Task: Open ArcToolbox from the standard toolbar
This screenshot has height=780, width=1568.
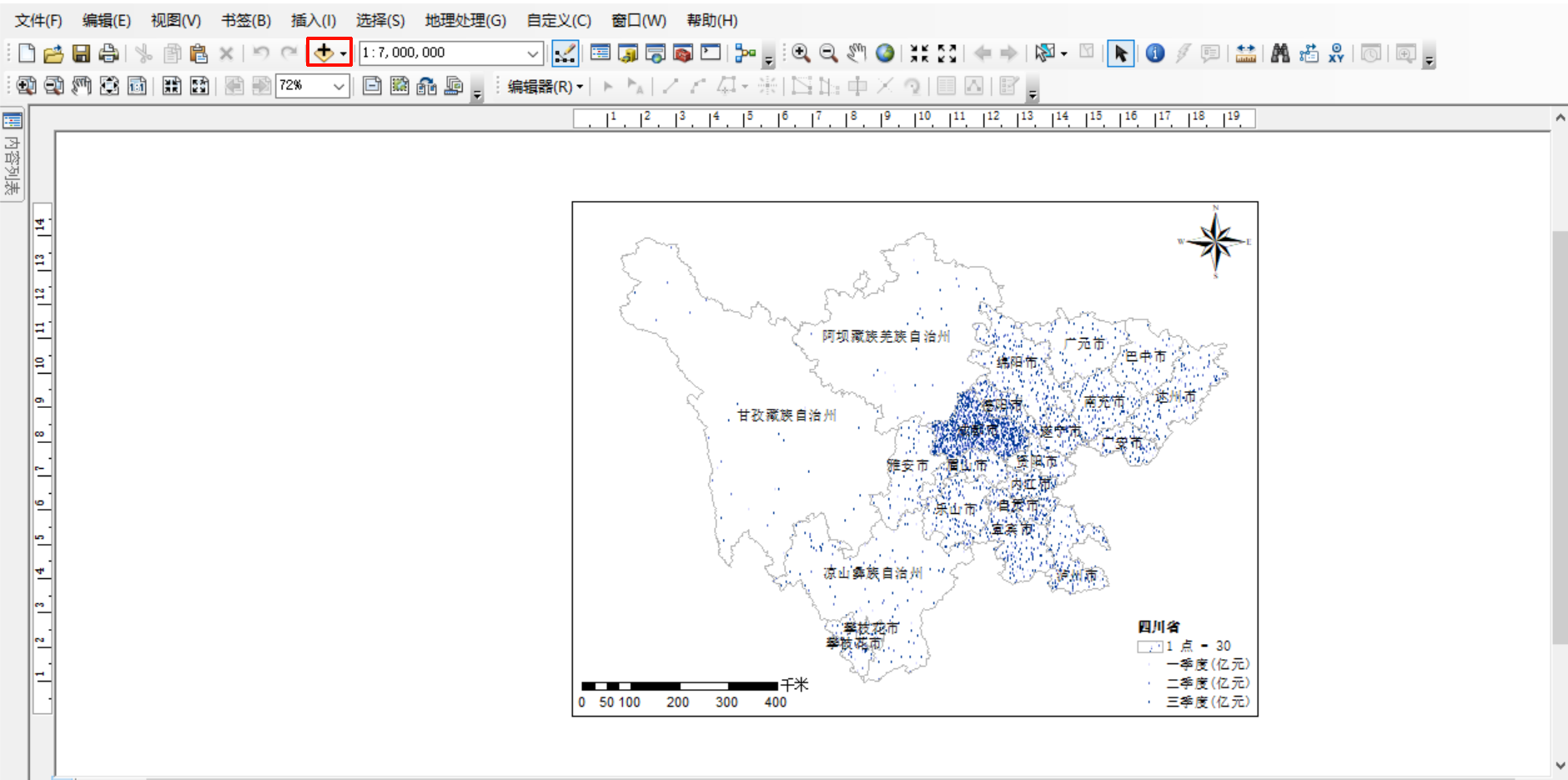Action: point(683,53)
